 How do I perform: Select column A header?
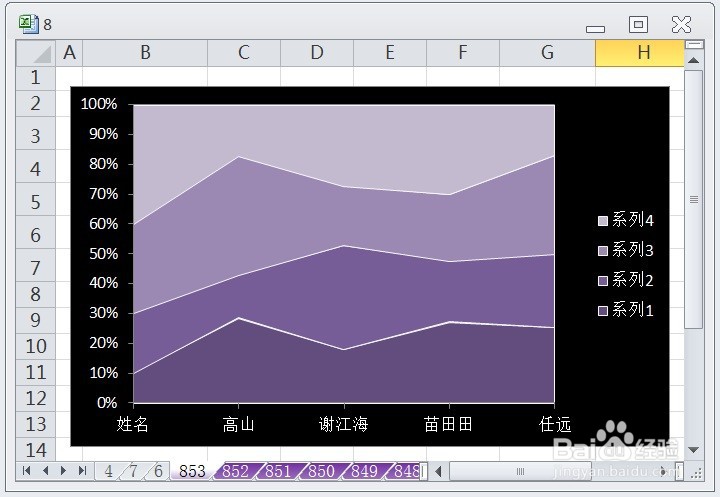point(69,53)
